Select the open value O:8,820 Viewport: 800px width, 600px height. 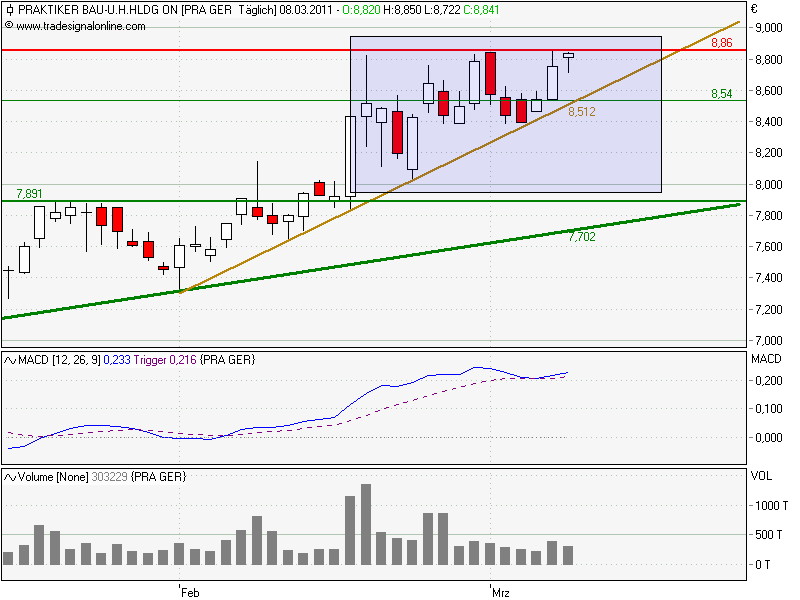(361, 10)
